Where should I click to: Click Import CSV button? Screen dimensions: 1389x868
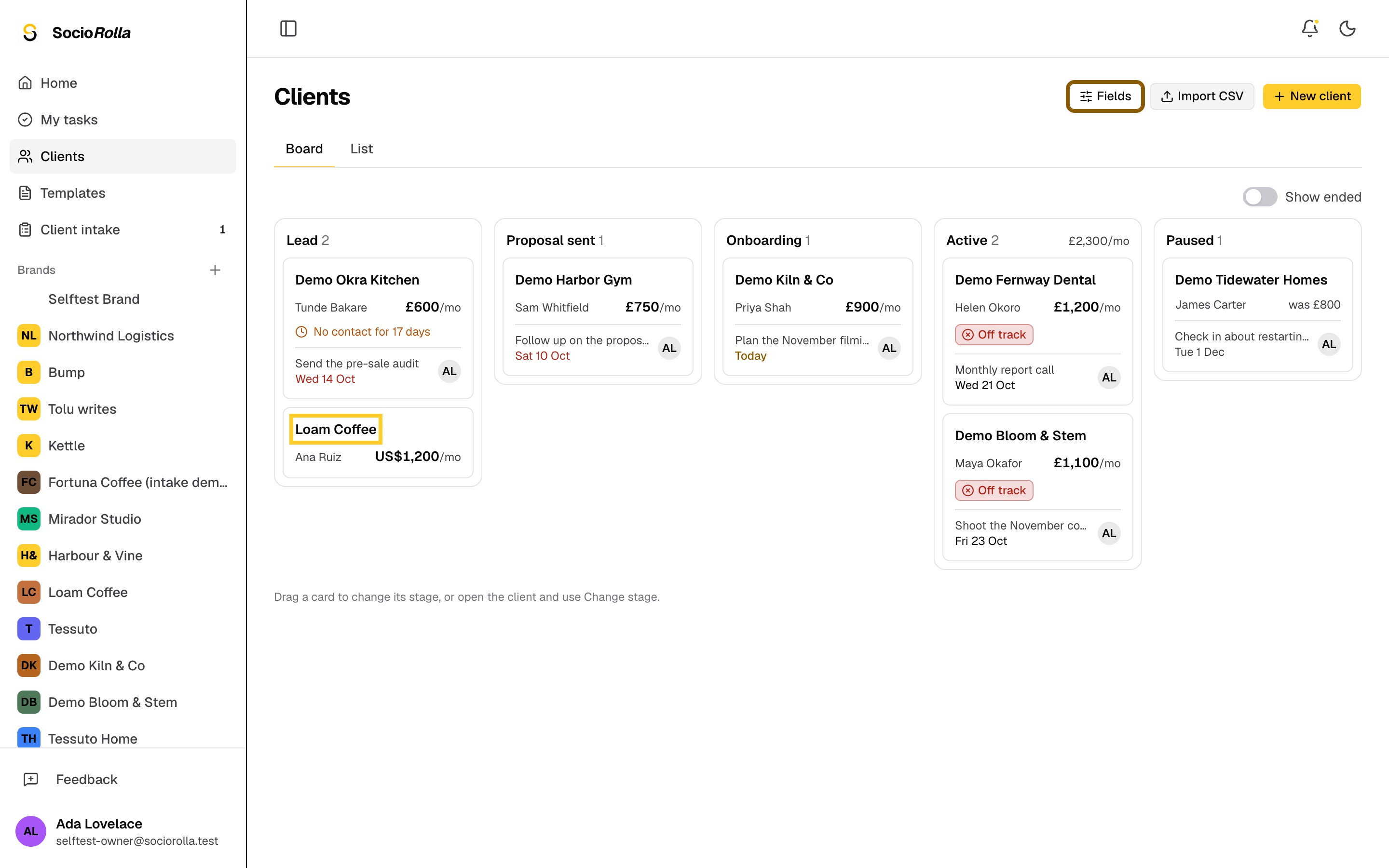(1201, 96)
